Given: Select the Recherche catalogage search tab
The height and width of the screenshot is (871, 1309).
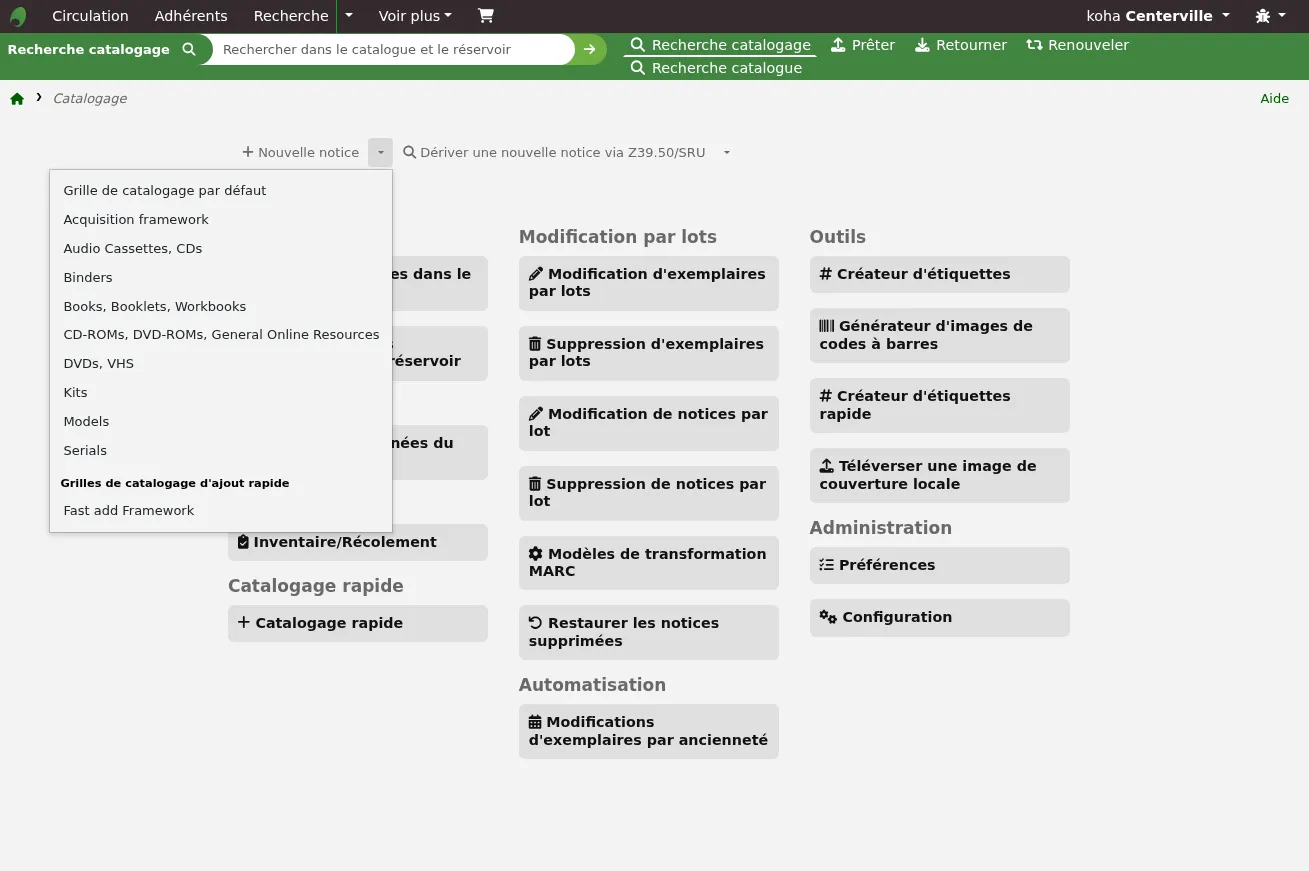Looking at the screenshot, I should [x=720, y=45].
